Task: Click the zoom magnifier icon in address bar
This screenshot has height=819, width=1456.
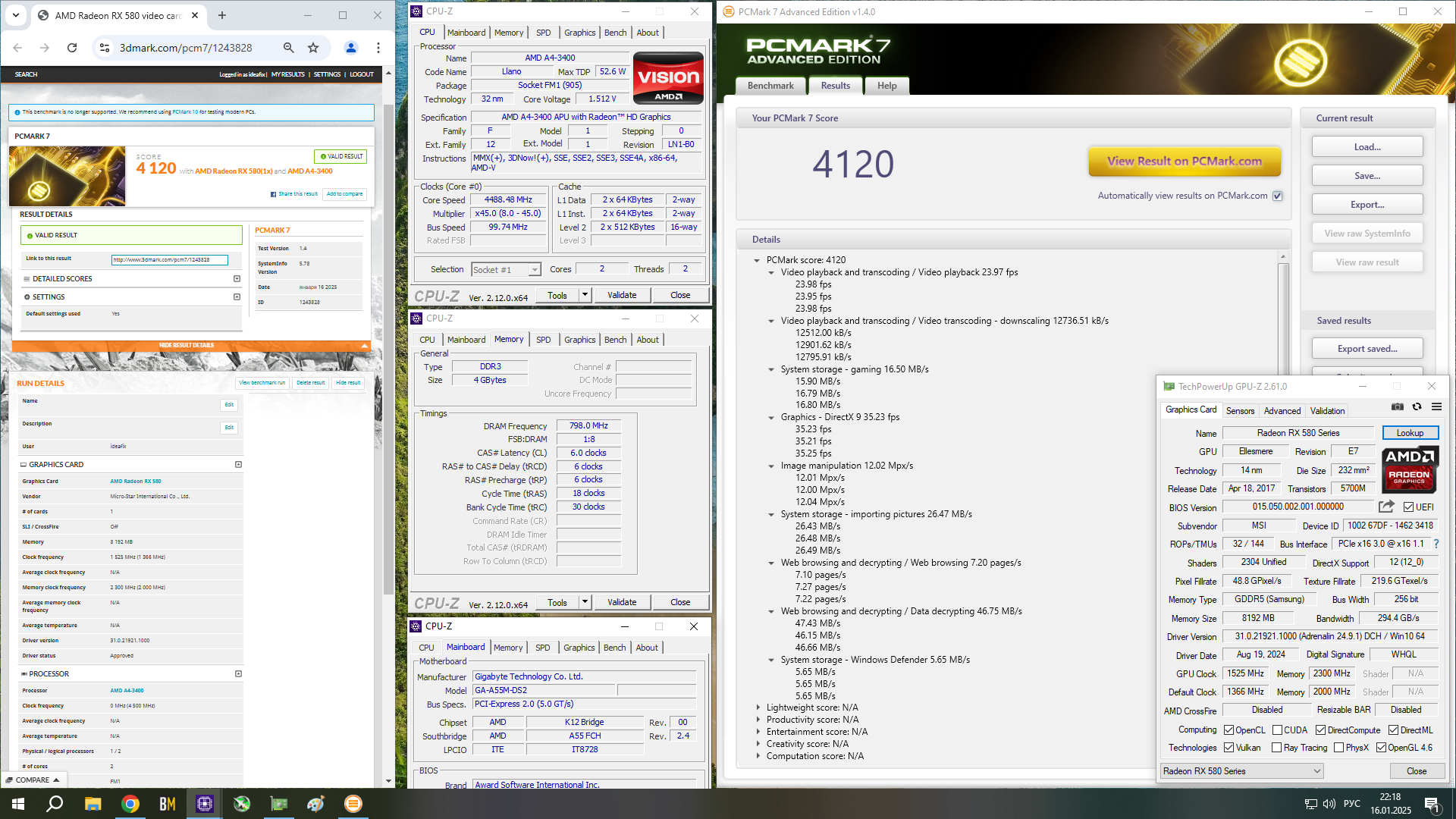Action: [x=289, y=48]
